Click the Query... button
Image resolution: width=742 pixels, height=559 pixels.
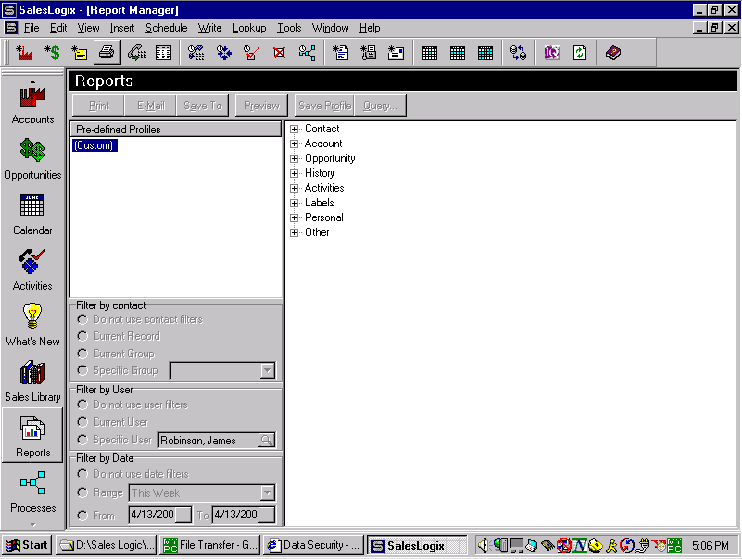380,106
